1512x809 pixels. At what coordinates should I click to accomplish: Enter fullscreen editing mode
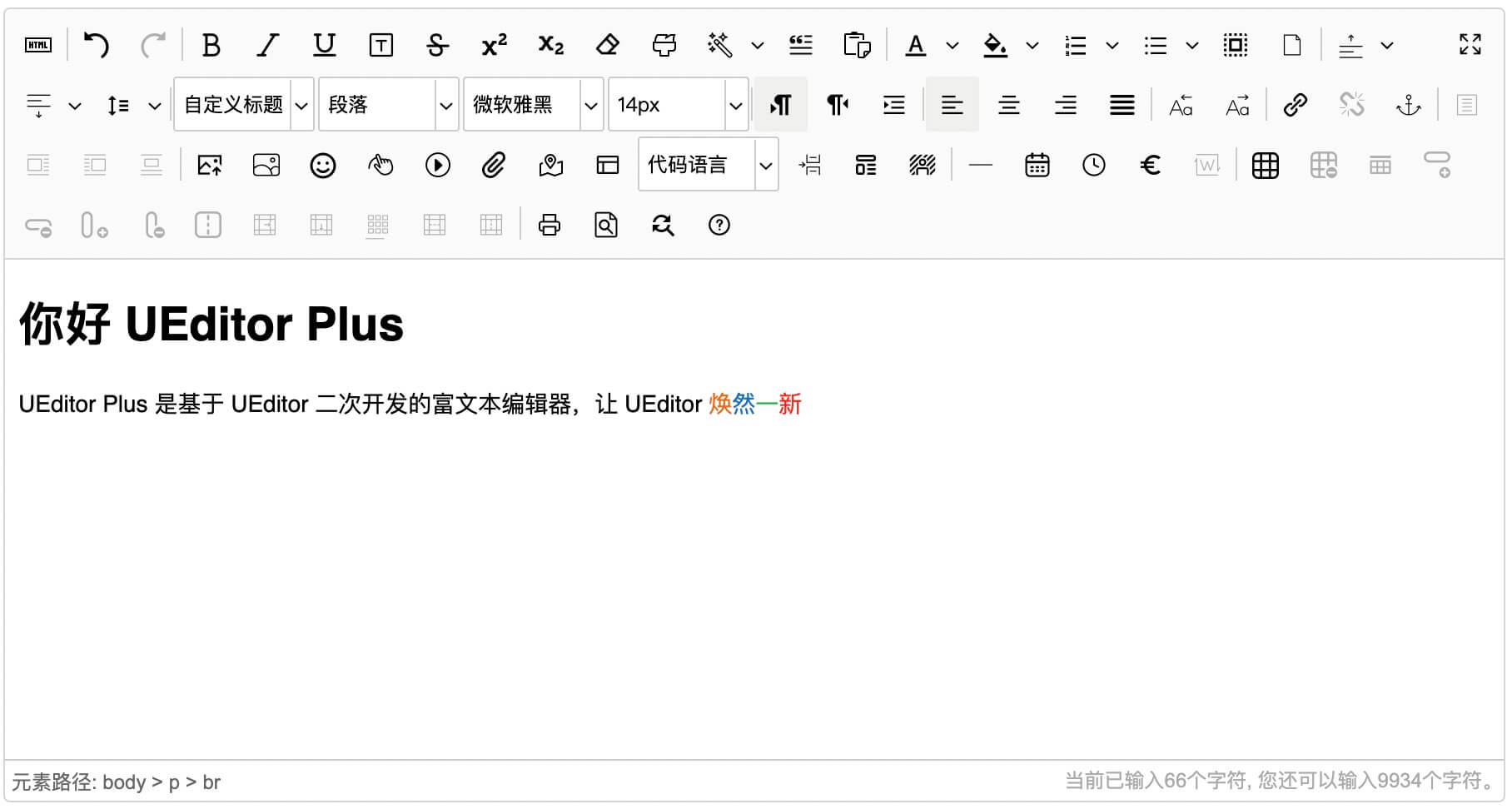coord(1470,45)
